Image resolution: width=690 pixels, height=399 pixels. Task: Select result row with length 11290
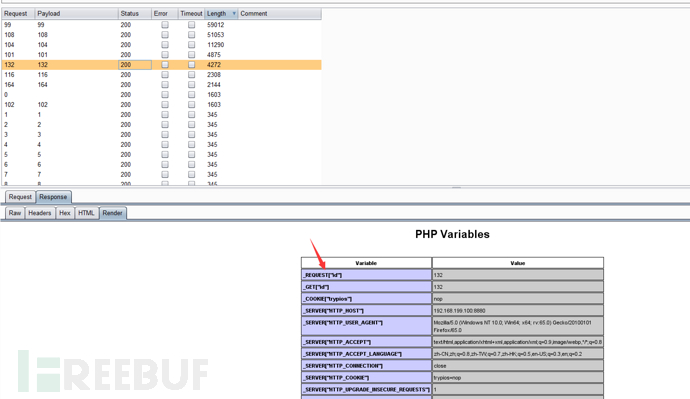click(161, 45)
